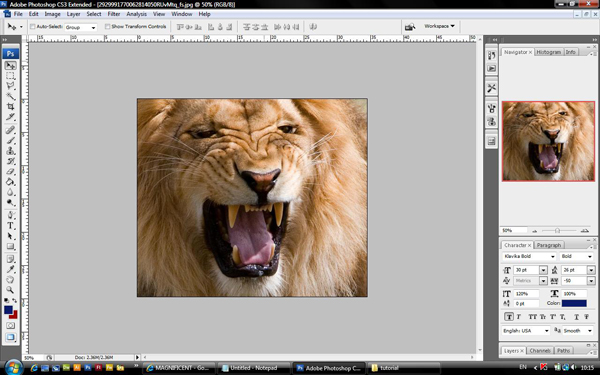Switch to the Info tab
This screenshot has width=600, height=375.
point(571,52)
